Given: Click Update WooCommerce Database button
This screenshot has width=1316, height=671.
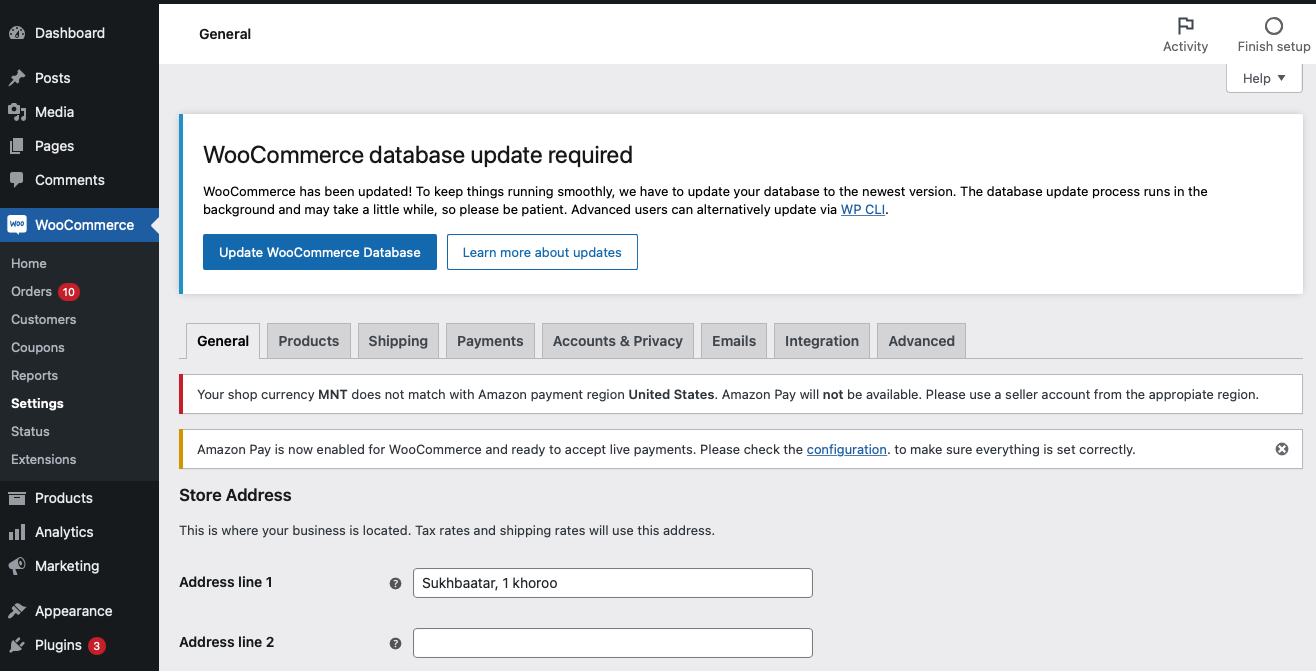Looking at the screenshot, I should pyautogui.click(x=320, y=252).
